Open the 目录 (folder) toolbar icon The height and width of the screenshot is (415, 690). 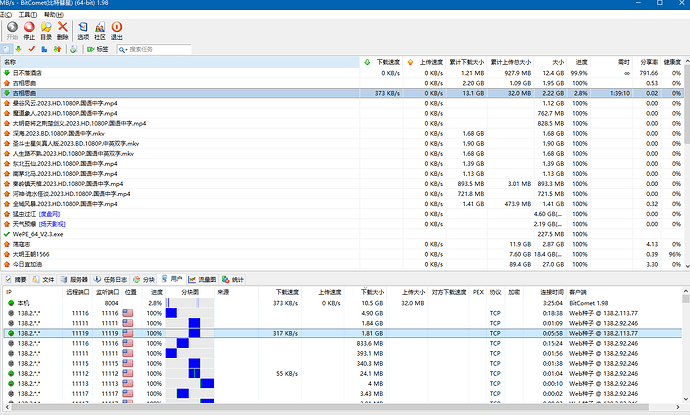46,31
